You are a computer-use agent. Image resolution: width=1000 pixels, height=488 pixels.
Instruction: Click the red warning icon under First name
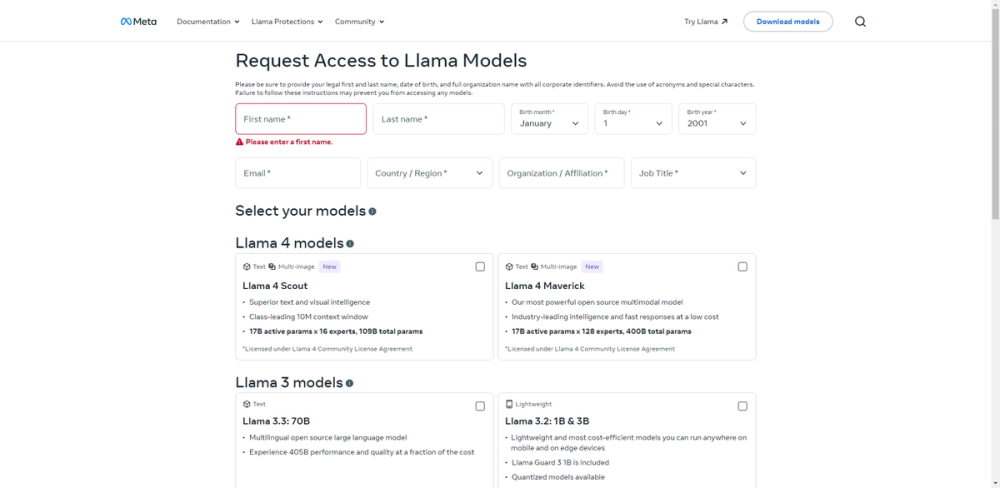[239, 142]
